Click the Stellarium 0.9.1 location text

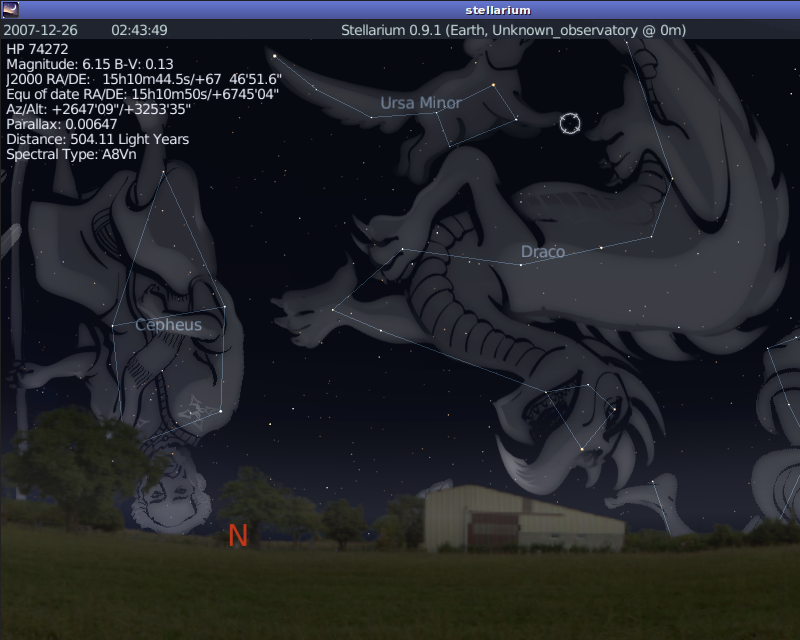(513, 31)
